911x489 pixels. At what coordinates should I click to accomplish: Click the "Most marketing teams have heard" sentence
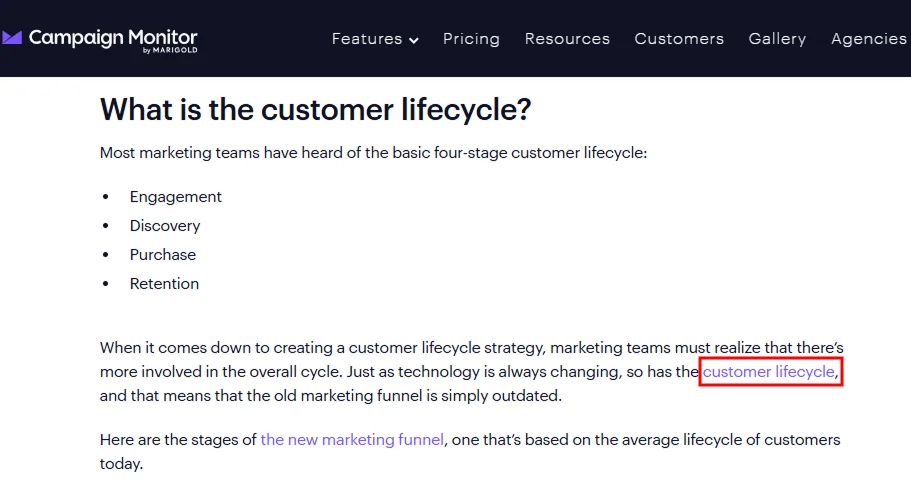click(374, 154)
